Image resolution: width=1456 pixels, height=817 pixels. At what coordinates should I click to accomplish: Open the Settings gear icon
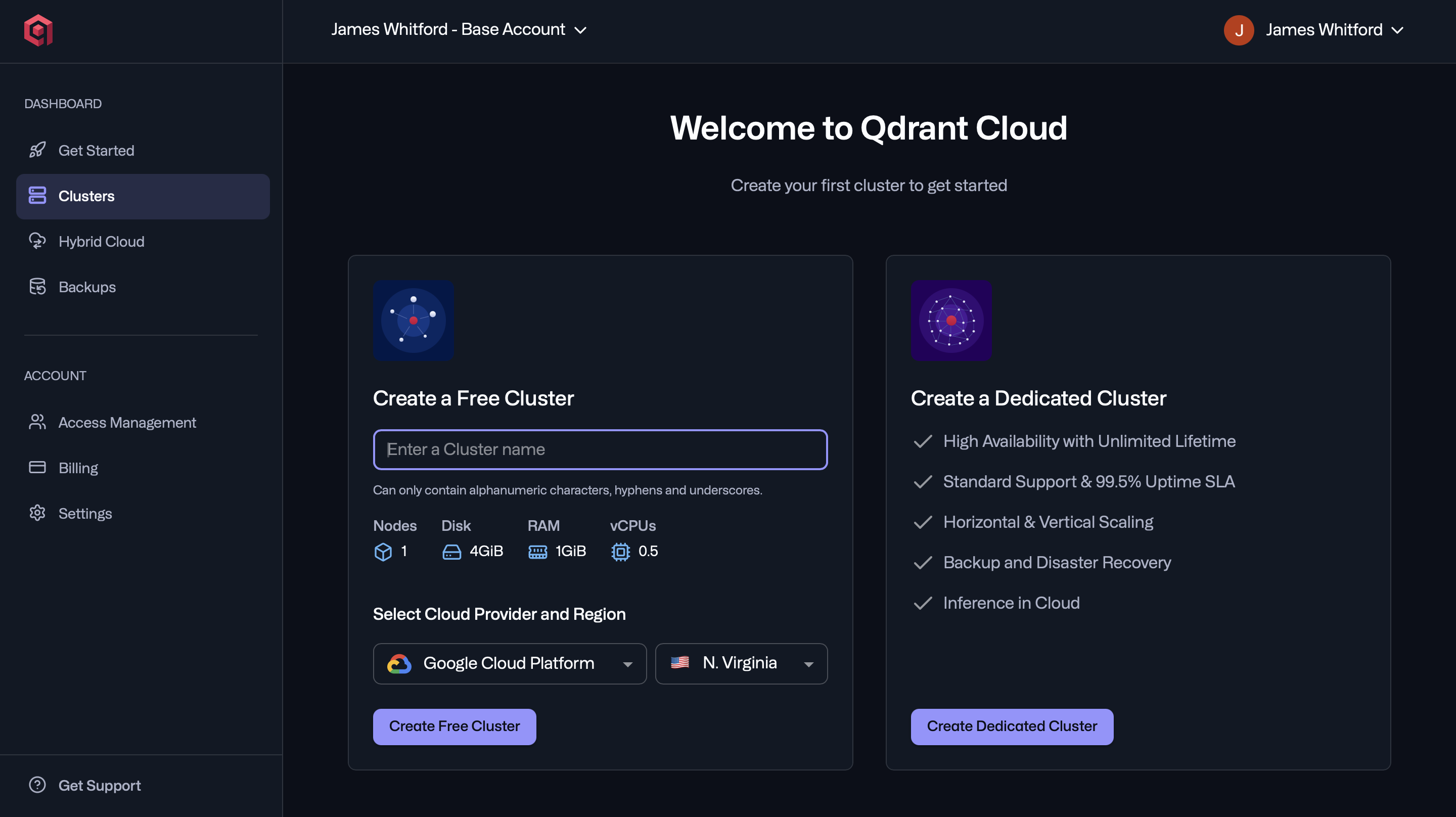37,513
